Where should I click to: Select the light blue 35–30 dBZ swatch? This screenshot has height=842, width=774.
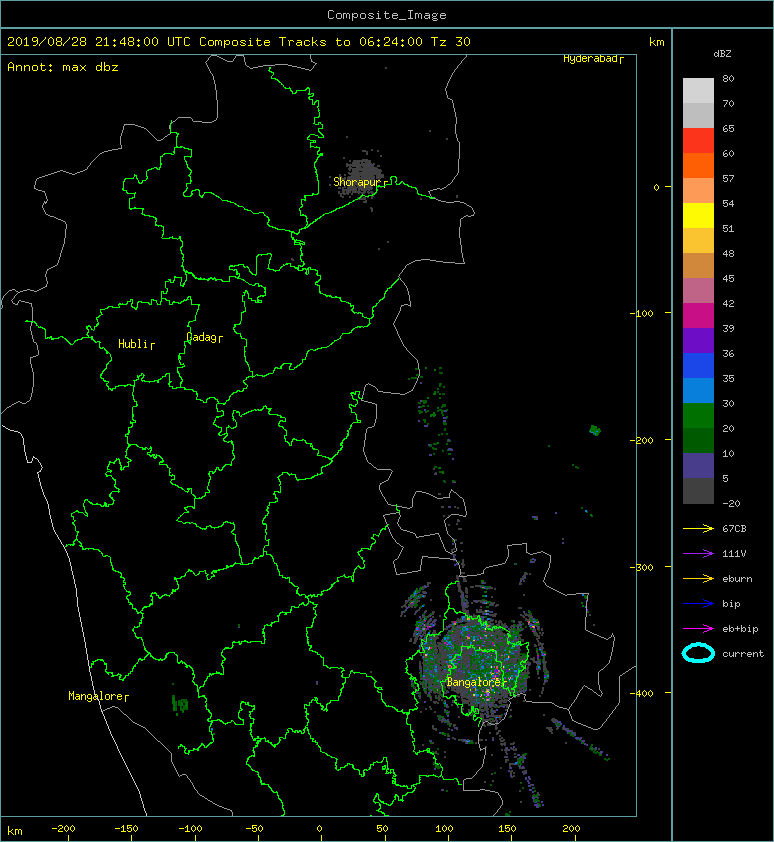(x=698, y=390)
